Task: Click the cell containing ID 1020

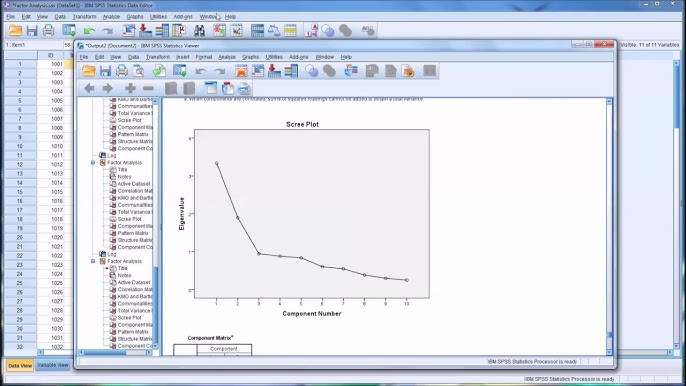Action: pos(50,237)
